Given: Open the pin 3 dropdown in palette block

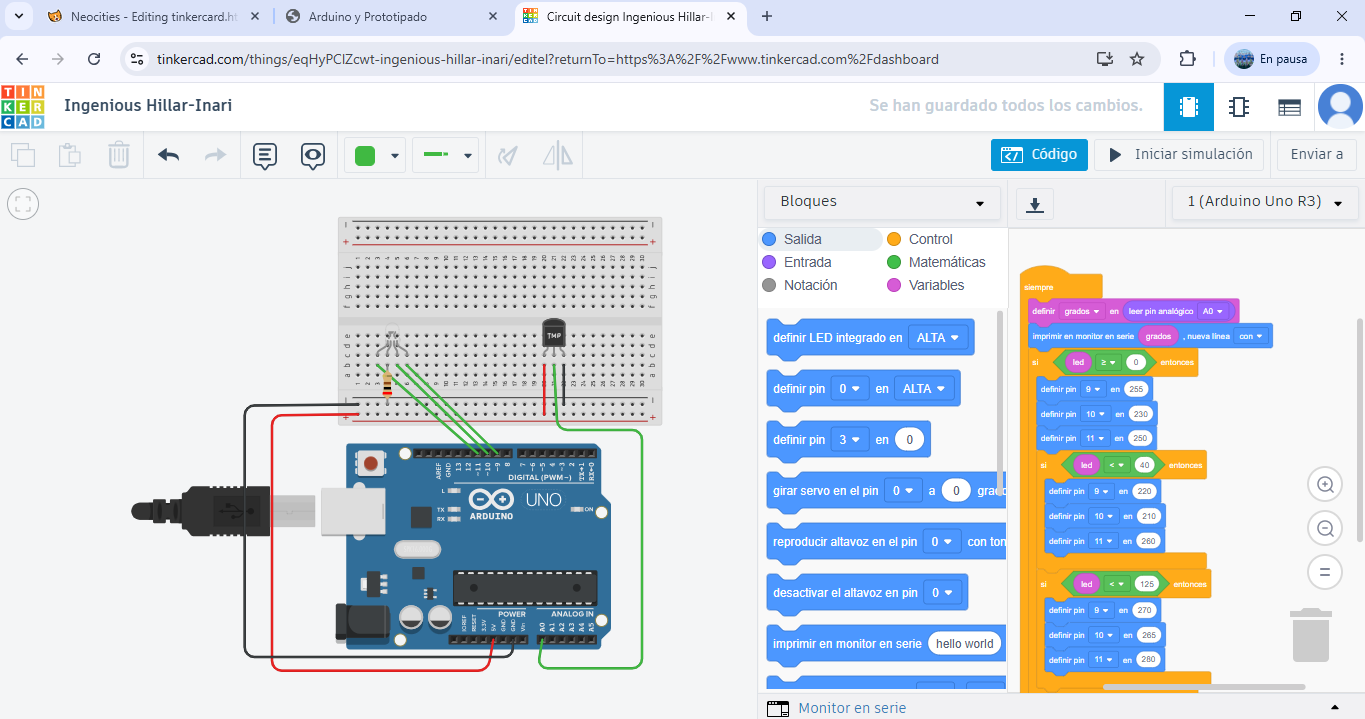Looking at the screenshot, I should pyautogui.click(x=851, y=440).
